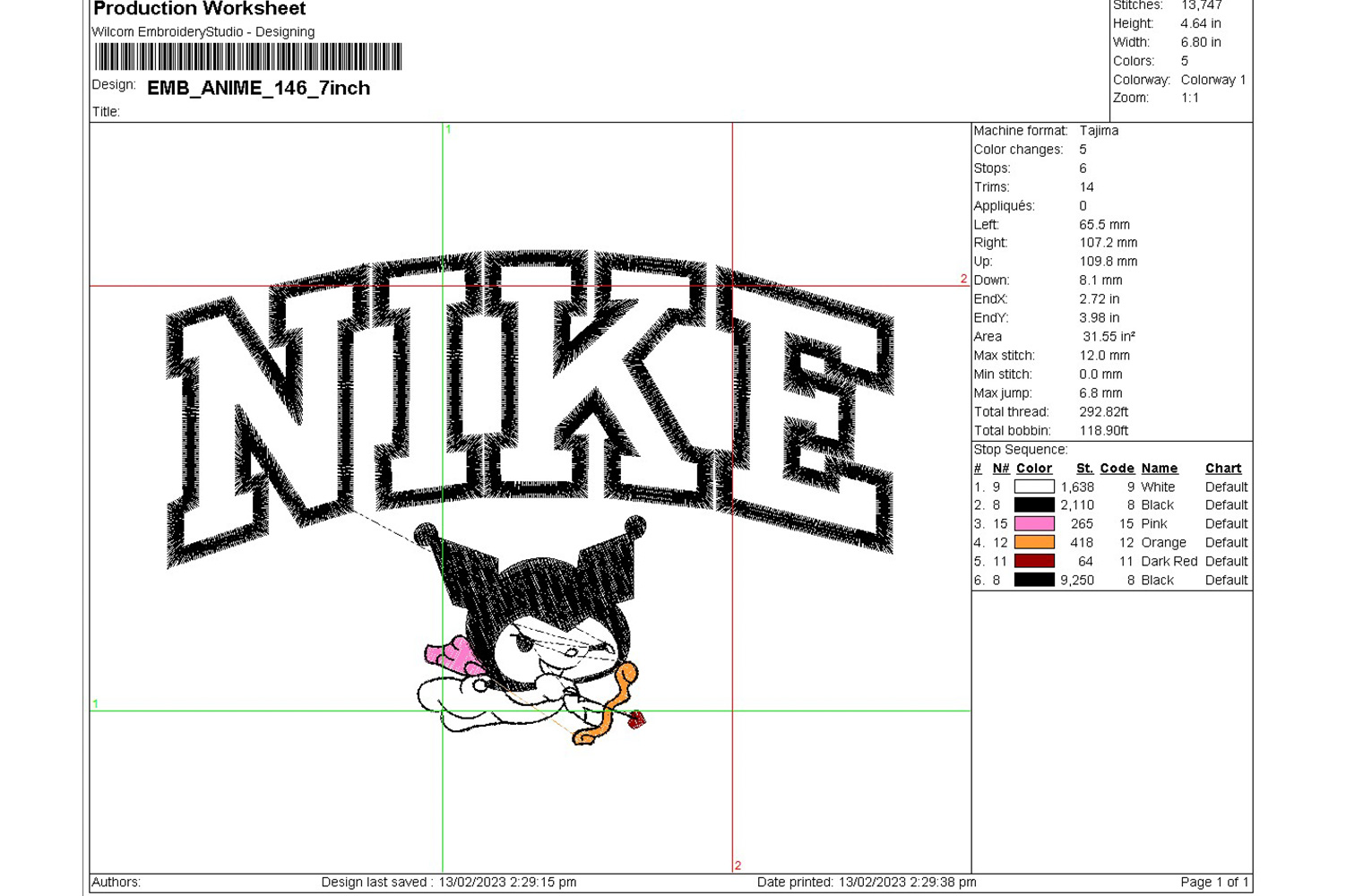Click the stitch count 1,638
This screenshot has height=896, width=1346.
(1077, 487)
